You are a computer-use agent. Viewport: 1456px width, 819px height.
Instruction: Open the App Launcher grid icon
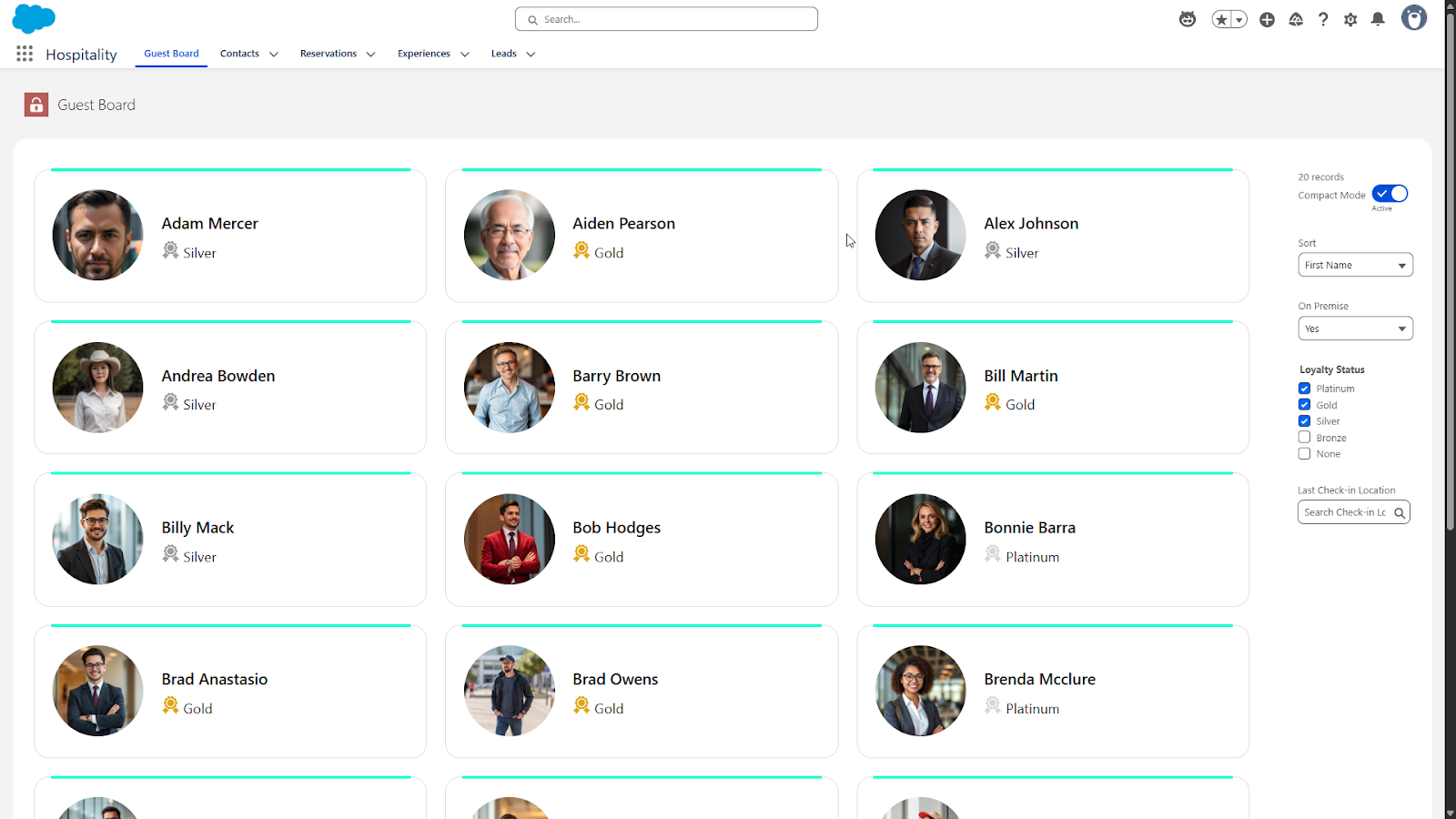click(25, 54)
